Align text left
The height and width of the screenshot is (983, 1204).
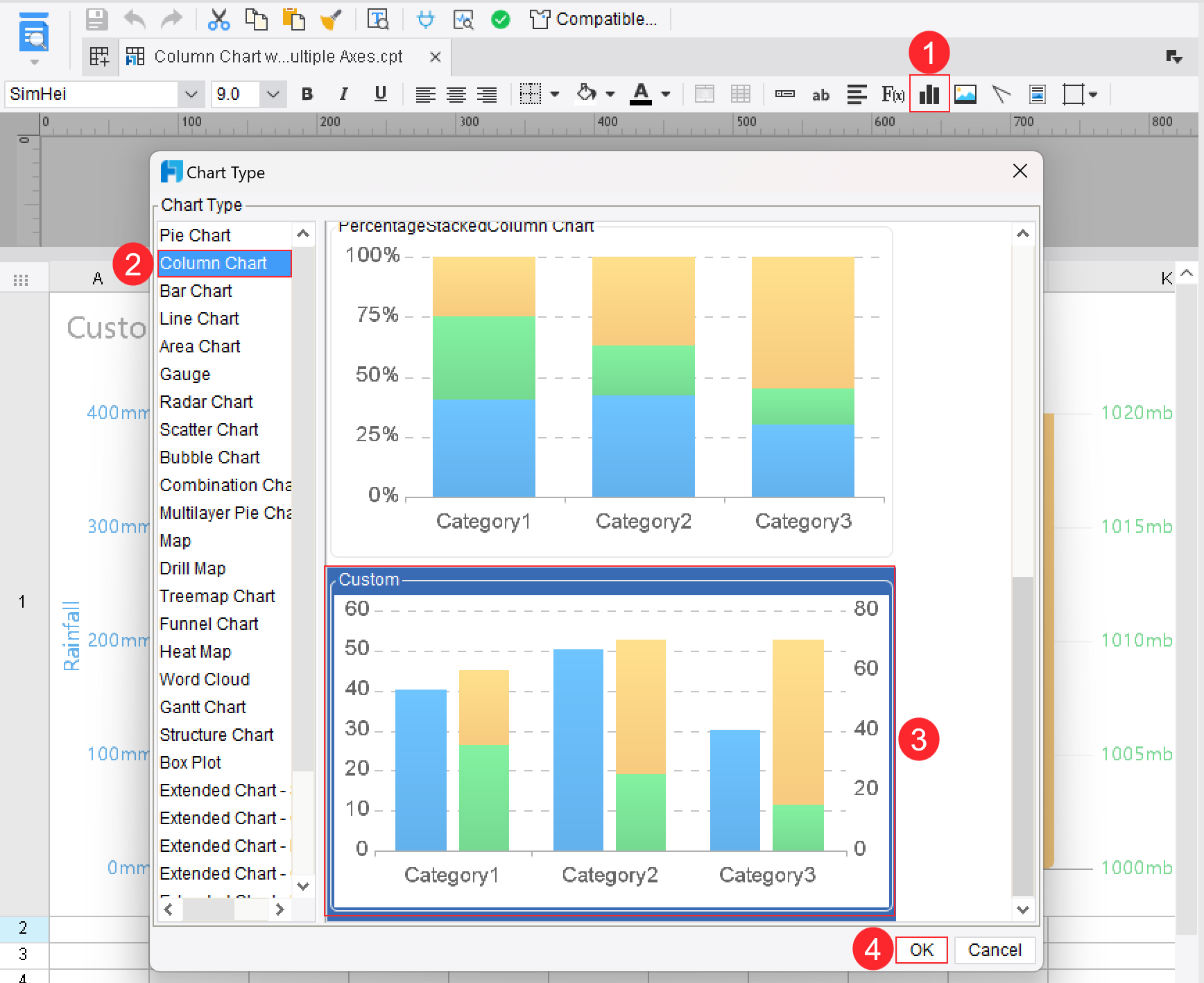click(425, 94)
